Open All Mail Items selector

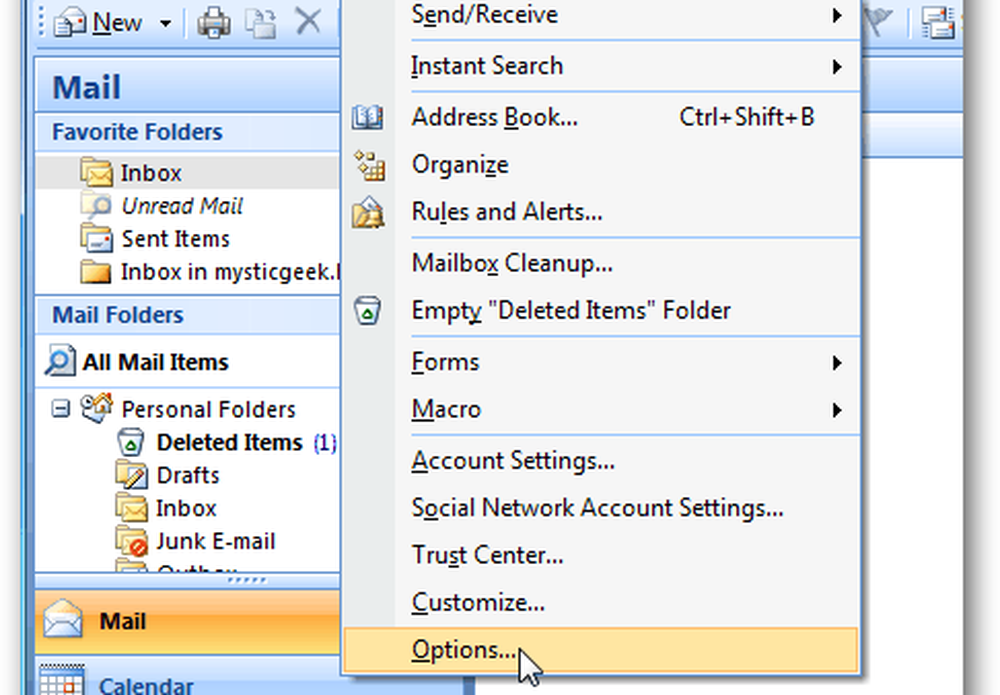[188, 362]
